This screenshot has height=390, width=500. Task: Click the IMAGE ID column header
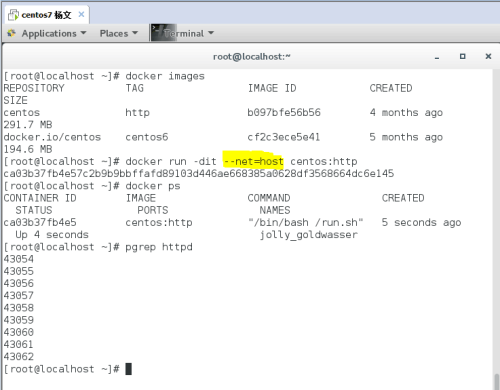[272, 88]
